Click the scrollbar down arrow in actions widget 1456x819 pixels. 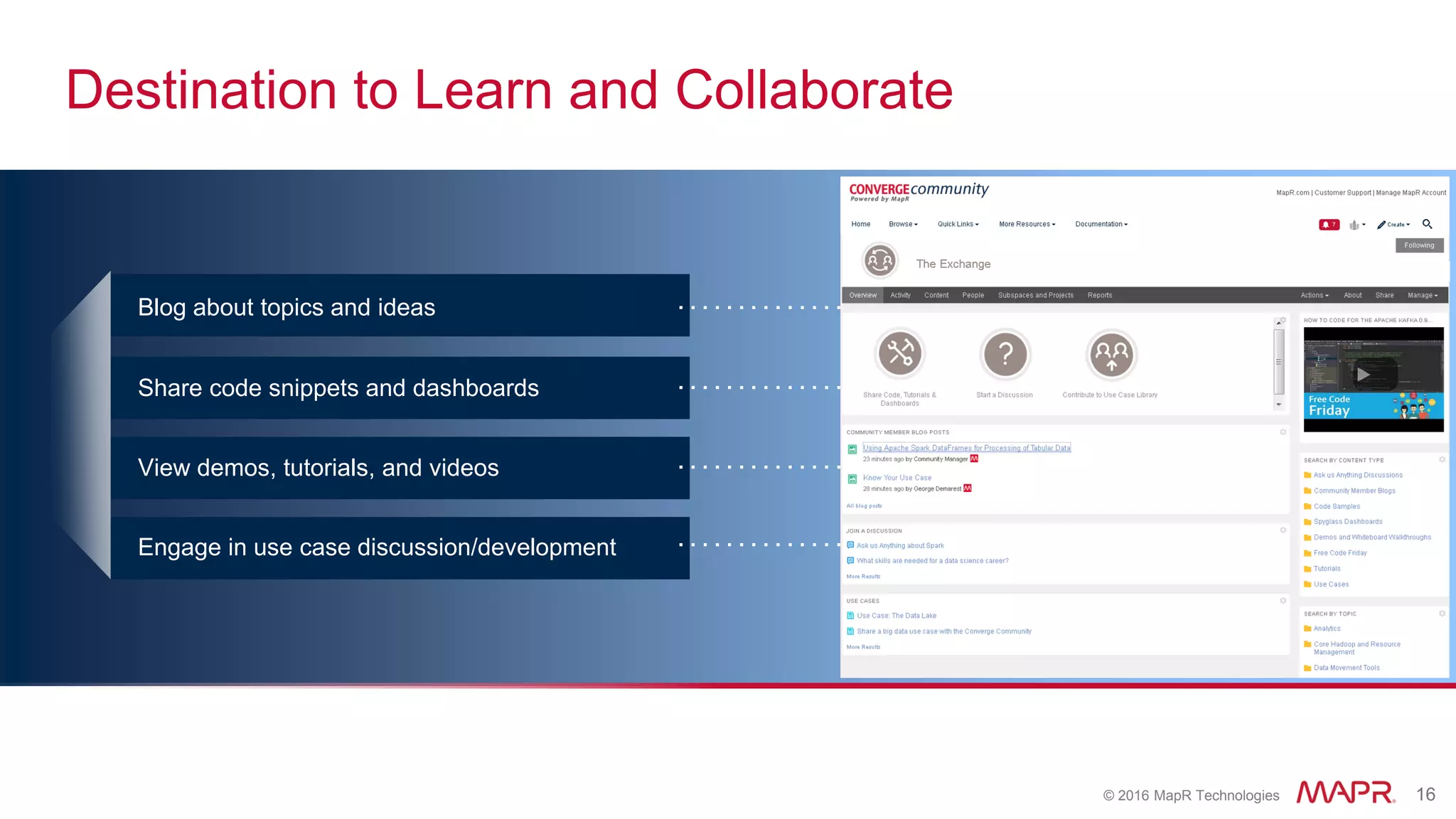[x=1278, y=405]
